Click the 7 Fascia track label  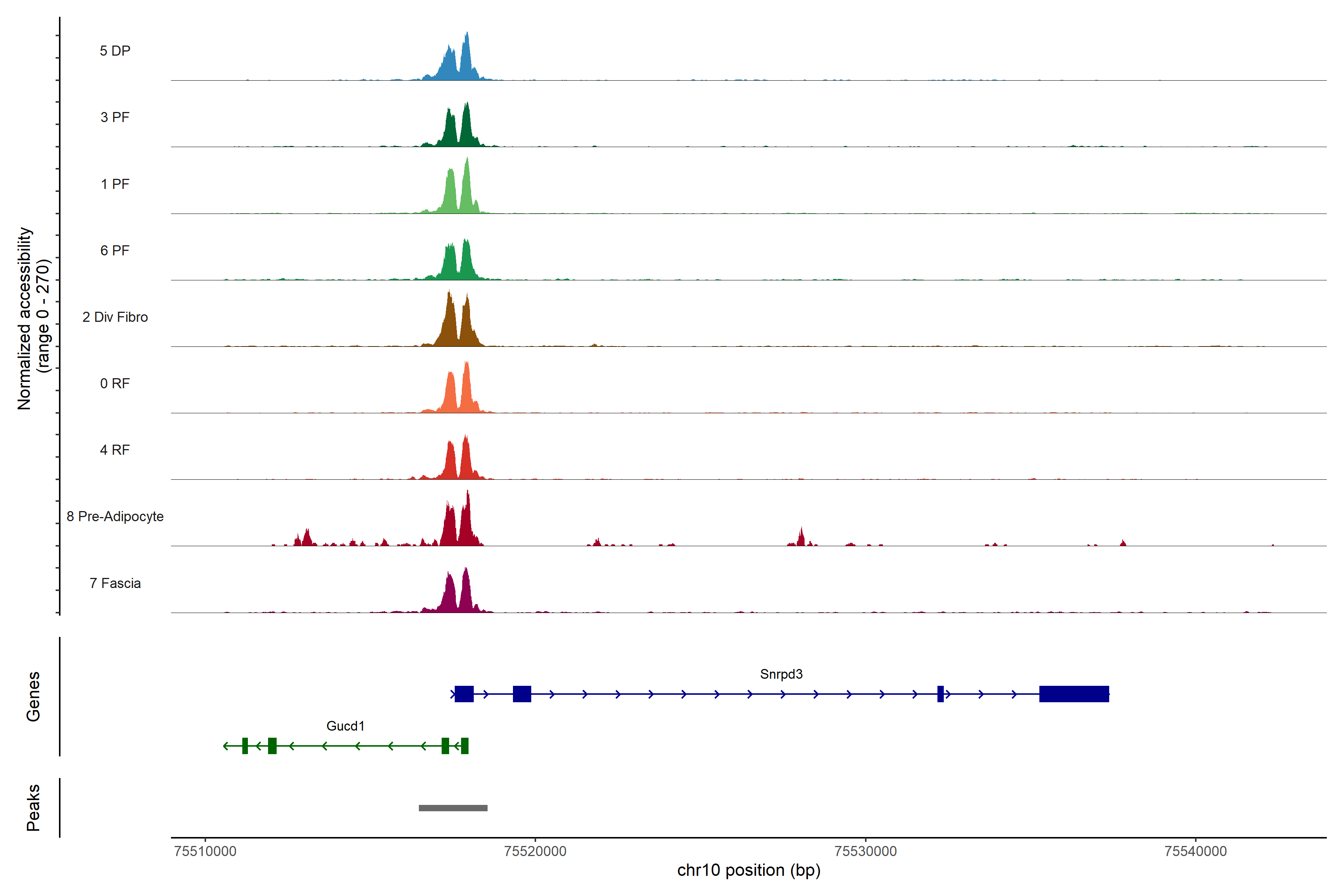pyautogui.click(x=115, y=583)
